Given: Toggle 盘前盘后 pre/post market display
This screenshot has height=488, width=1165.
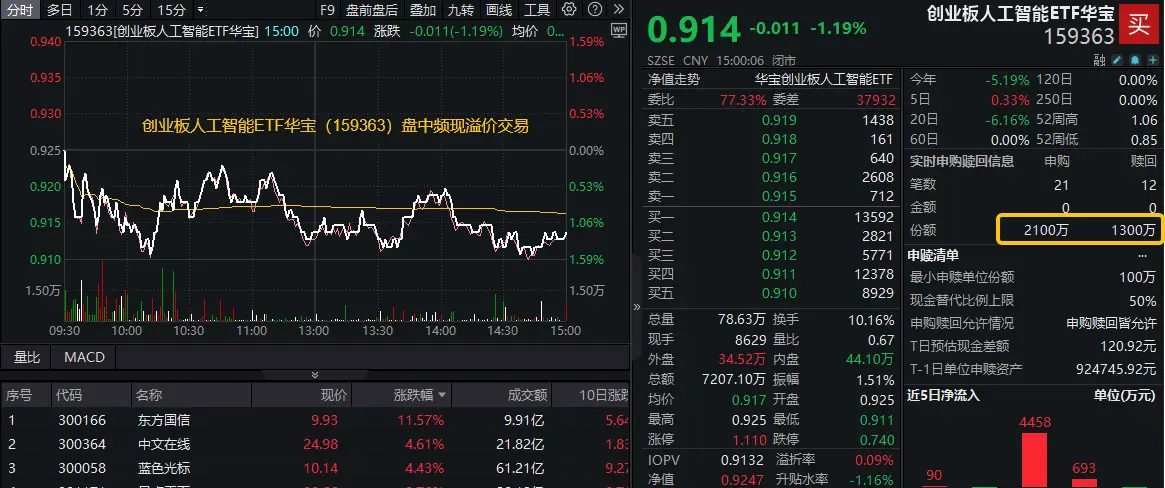Looking at the screenshot, I should coord(372,10).
